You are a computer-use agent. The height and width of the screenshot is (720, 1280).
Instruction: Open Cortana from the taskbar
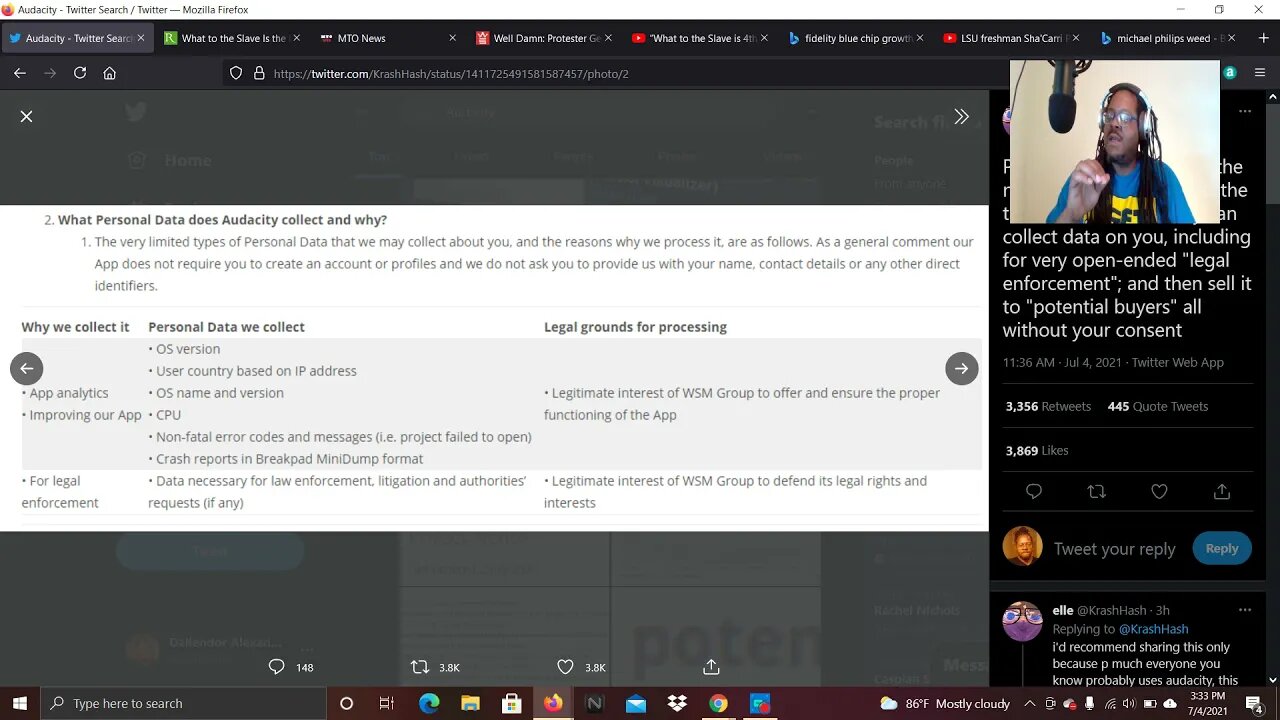(346, 703)
